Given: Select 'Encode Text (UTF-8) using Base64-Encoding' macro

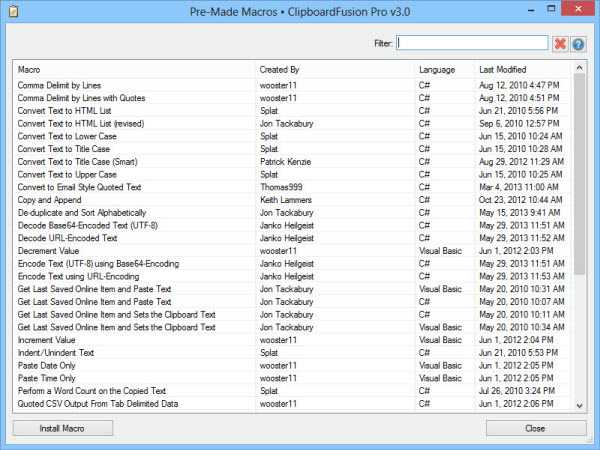Looking at the screenshot, I should [x=293, y=264].
